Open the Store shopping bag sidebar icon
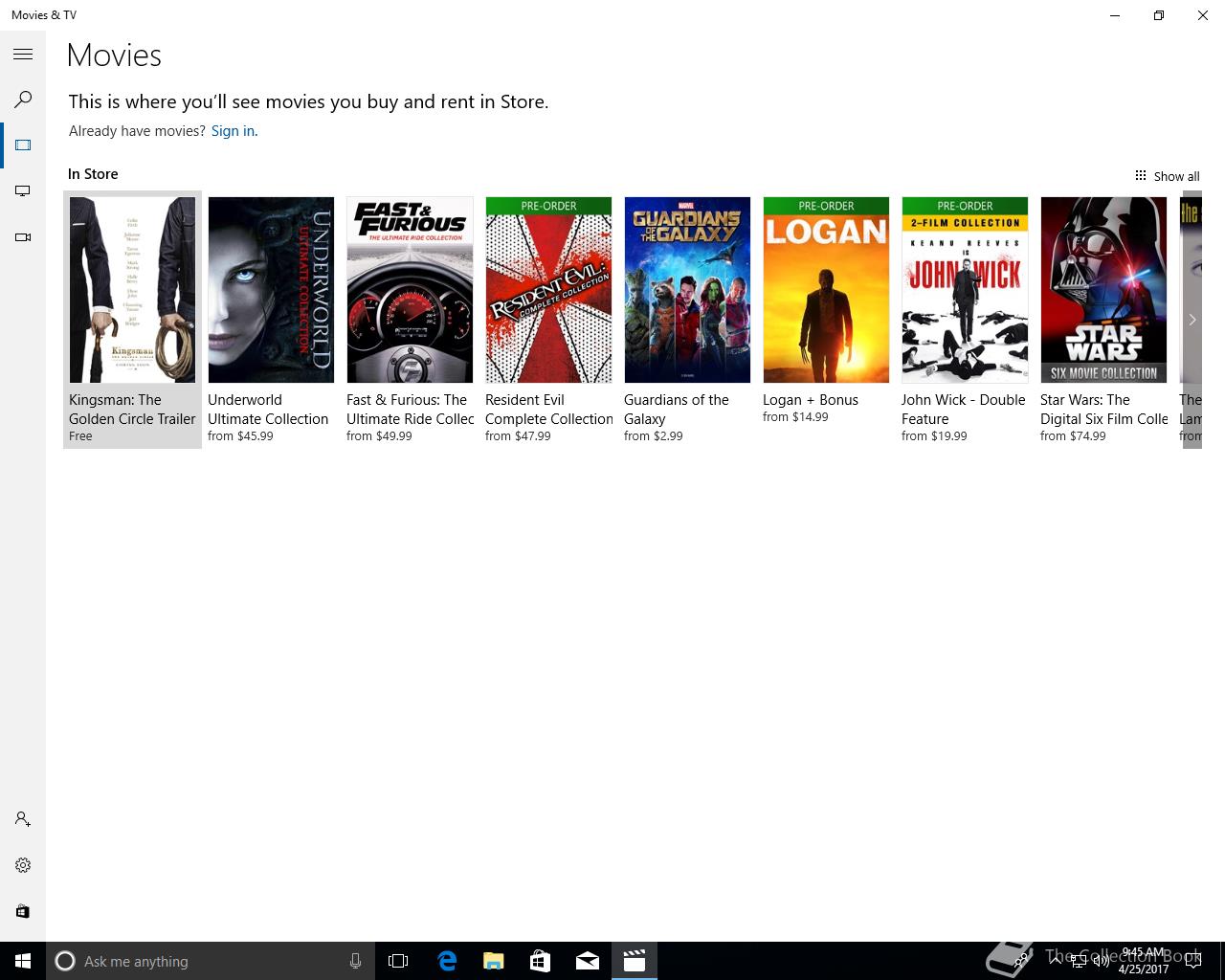Viewport: 1225px width, 980px height. pos(23,911)
